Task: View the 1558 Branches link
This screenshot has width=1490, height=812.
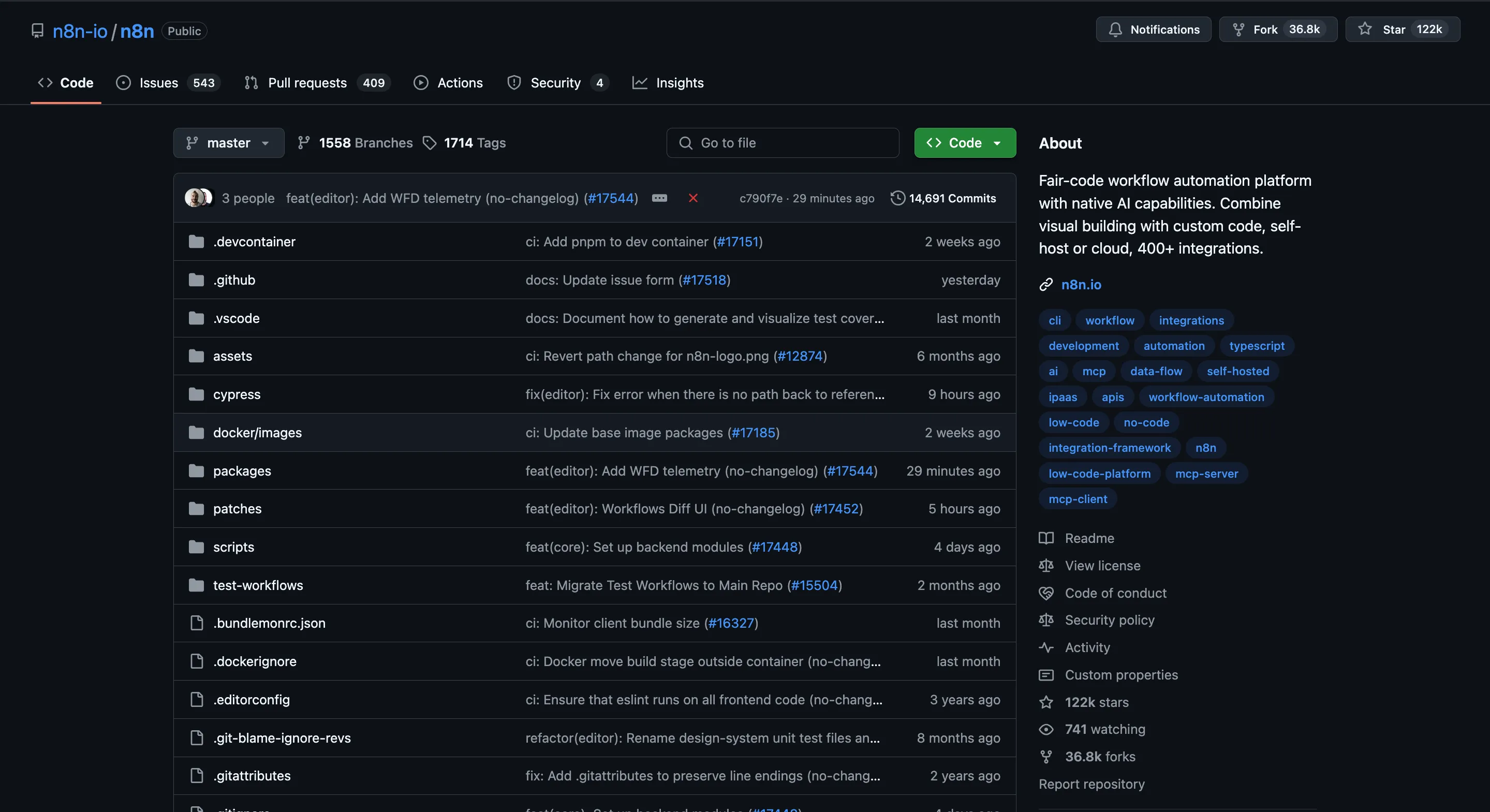Action: coord(355,143)
